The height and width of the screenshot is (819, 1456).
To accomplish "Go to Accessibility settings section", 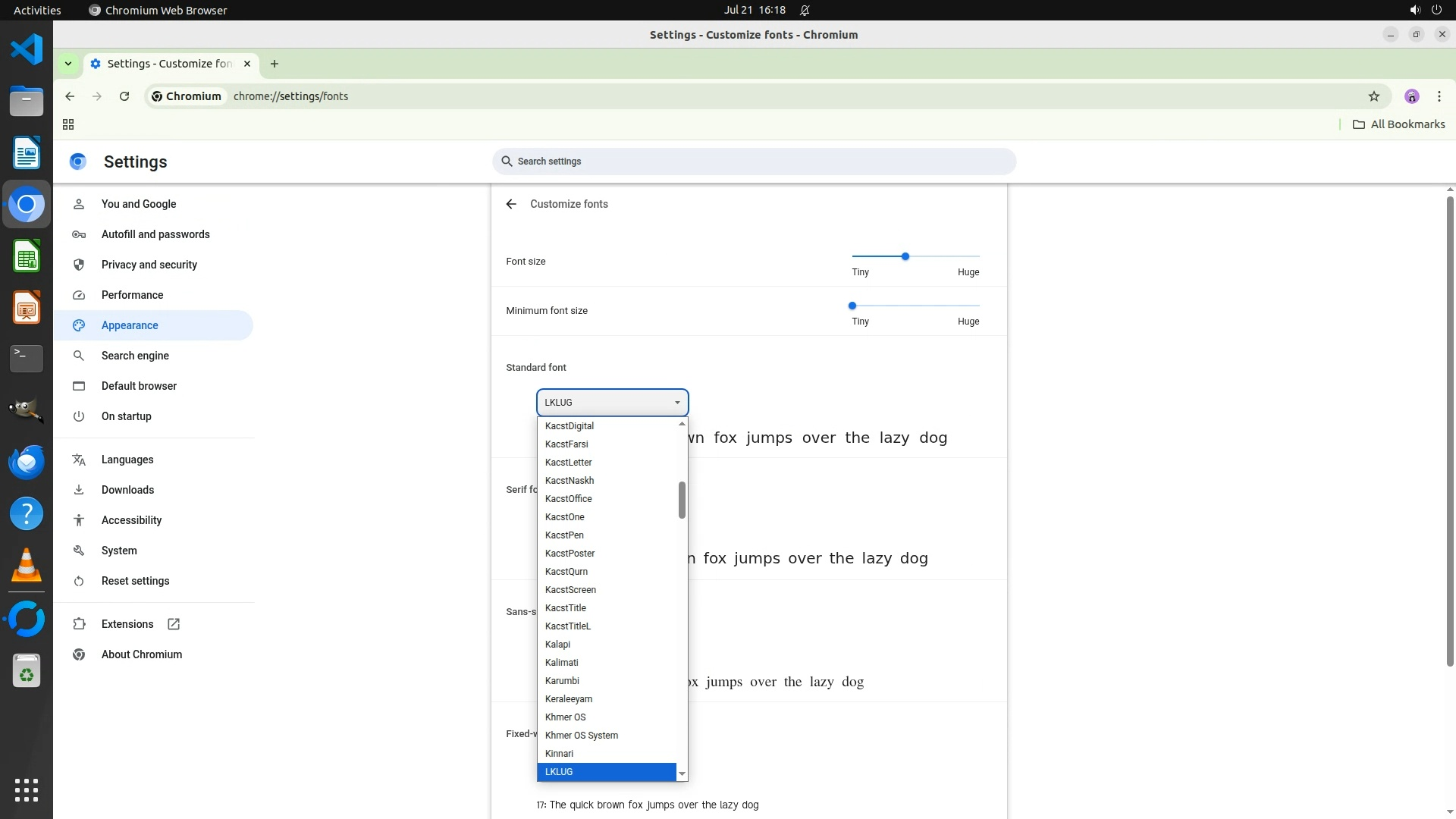I will pyautogui.click(x=132, y=520).
